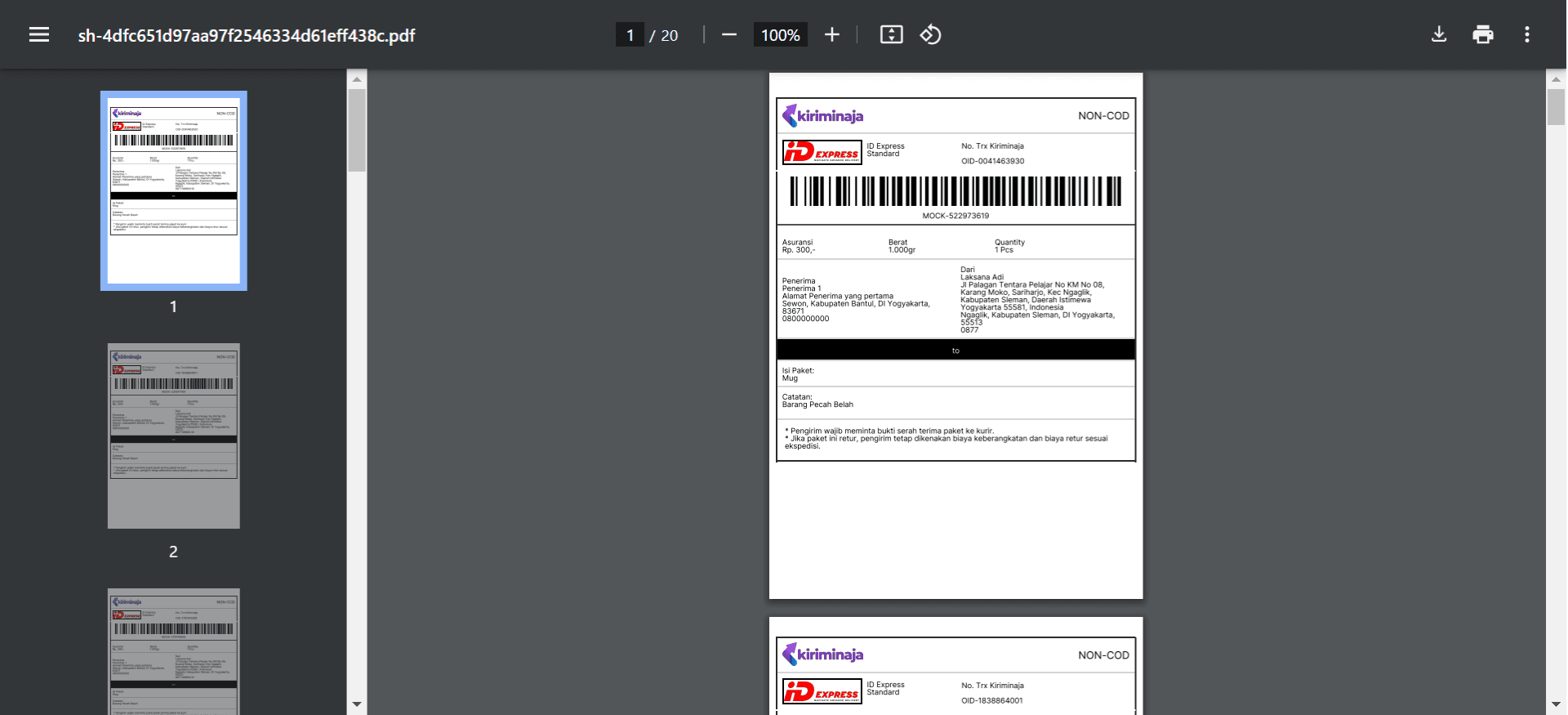Click the zoom in plus icon
Viewport: 1568px width, 715px height.
[831, 34]
